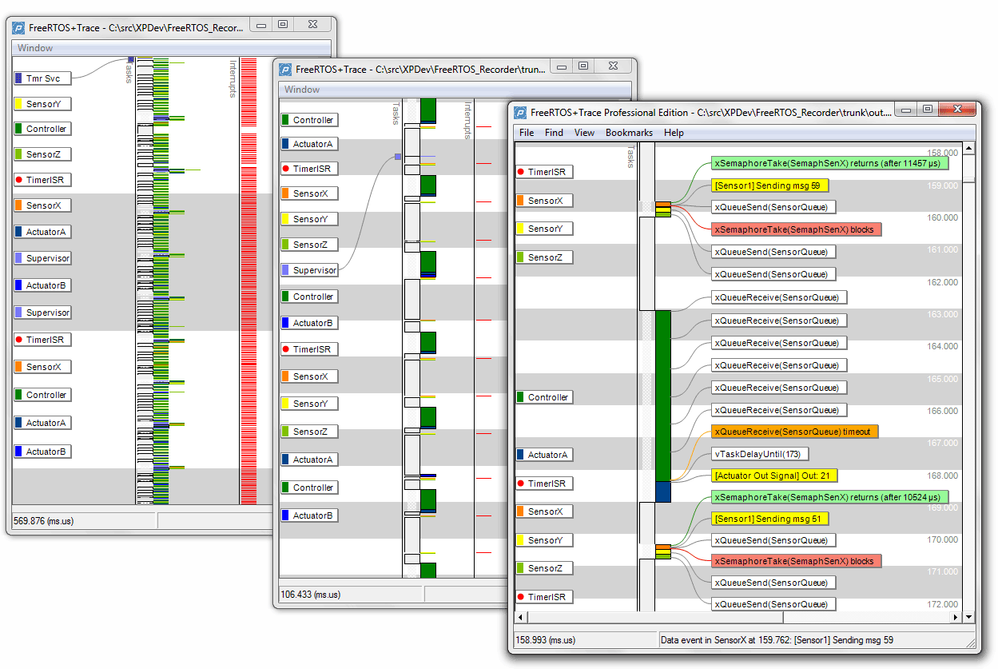Click the blue ActuatorA execution block in front window
Viewport: 998px width, 669px height.
coord(663,491)
